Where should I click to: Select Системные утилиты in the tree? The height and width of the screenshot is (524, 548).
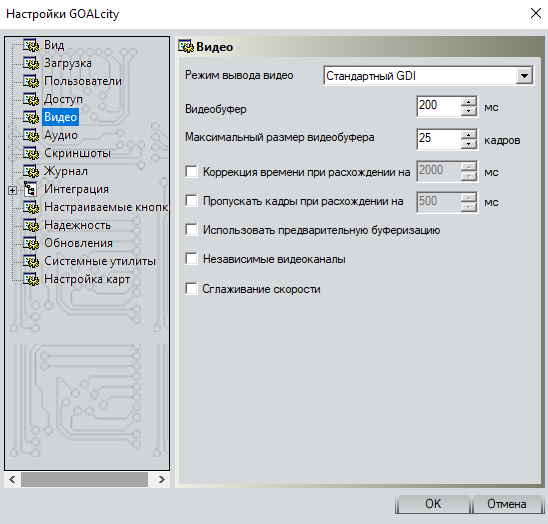[100, 261]
